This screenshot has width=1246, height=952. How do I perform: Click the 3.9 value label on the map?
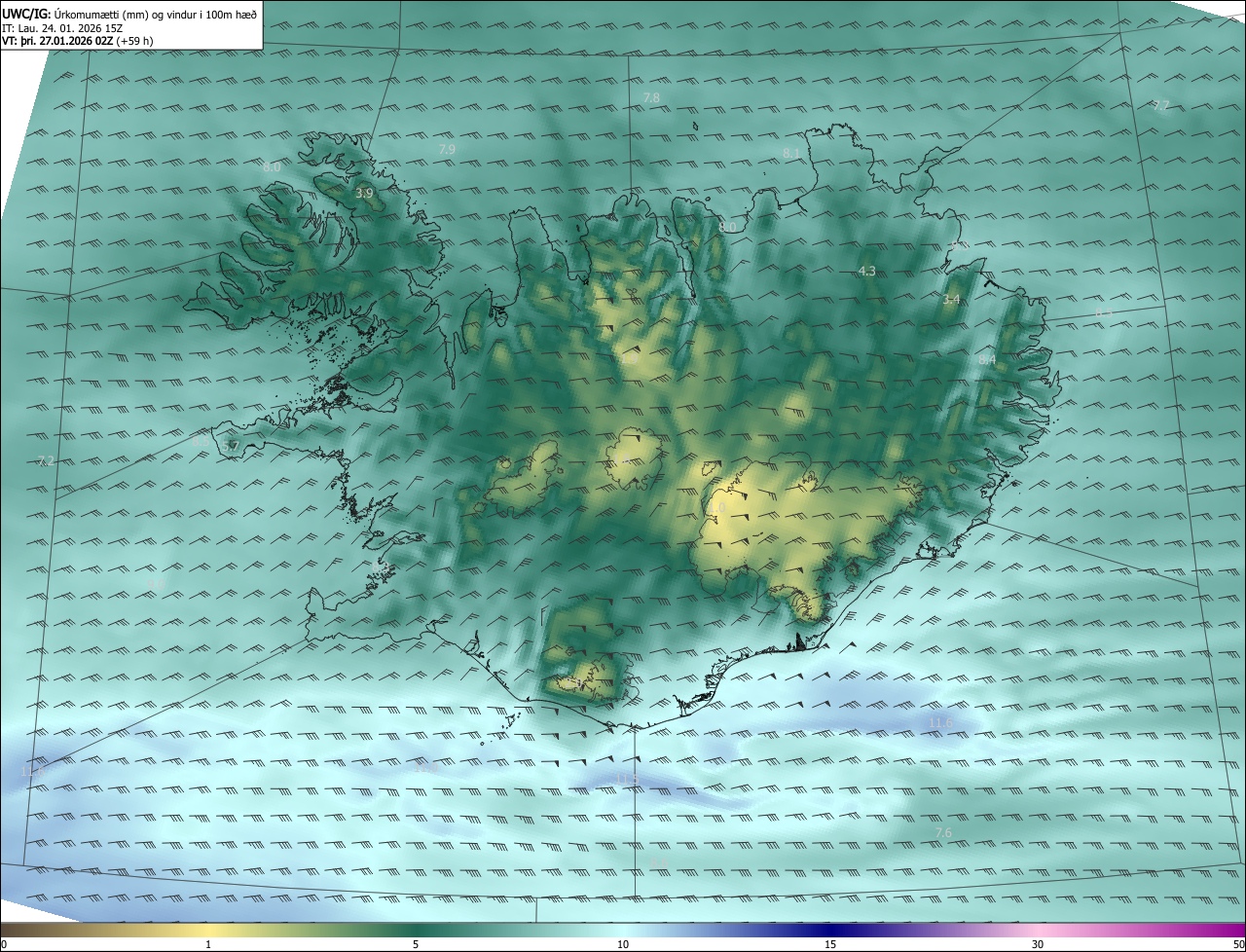pyautogui.click(x=364, y=194)
